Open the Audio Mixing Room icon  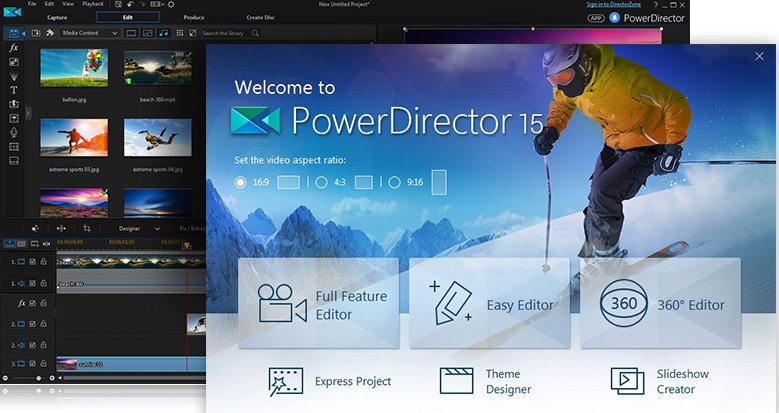[x=14, y=118]
